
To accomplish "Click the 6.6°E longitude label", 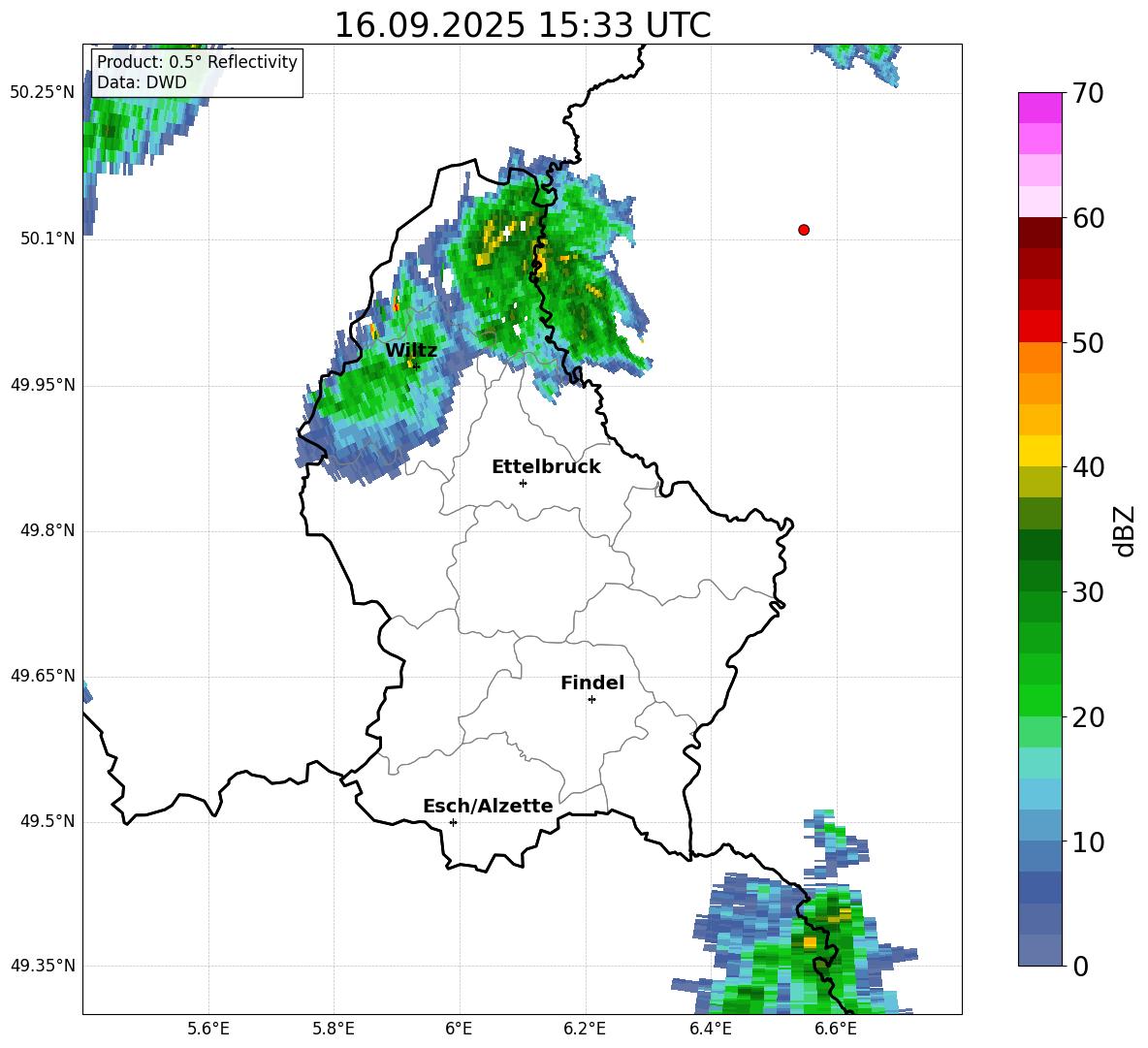I will click(836, 1029).
